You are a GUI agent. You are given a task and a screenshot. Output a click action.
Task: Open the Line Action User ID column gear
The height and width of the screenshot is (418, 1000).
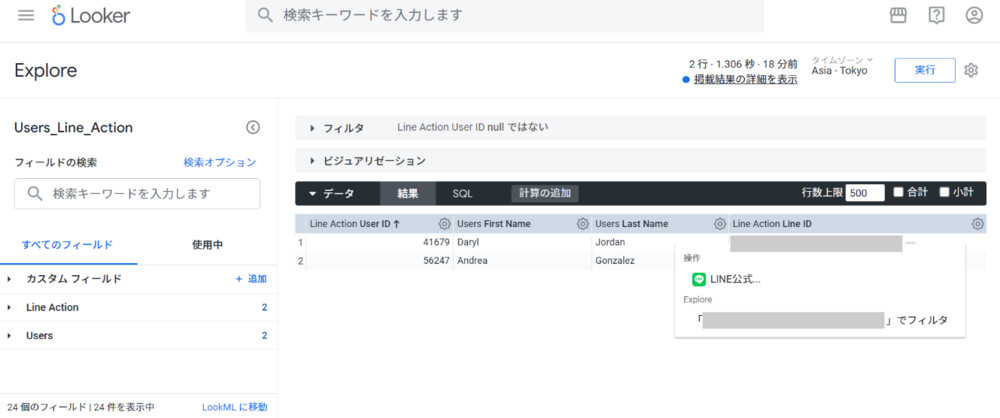coord(445,224)
